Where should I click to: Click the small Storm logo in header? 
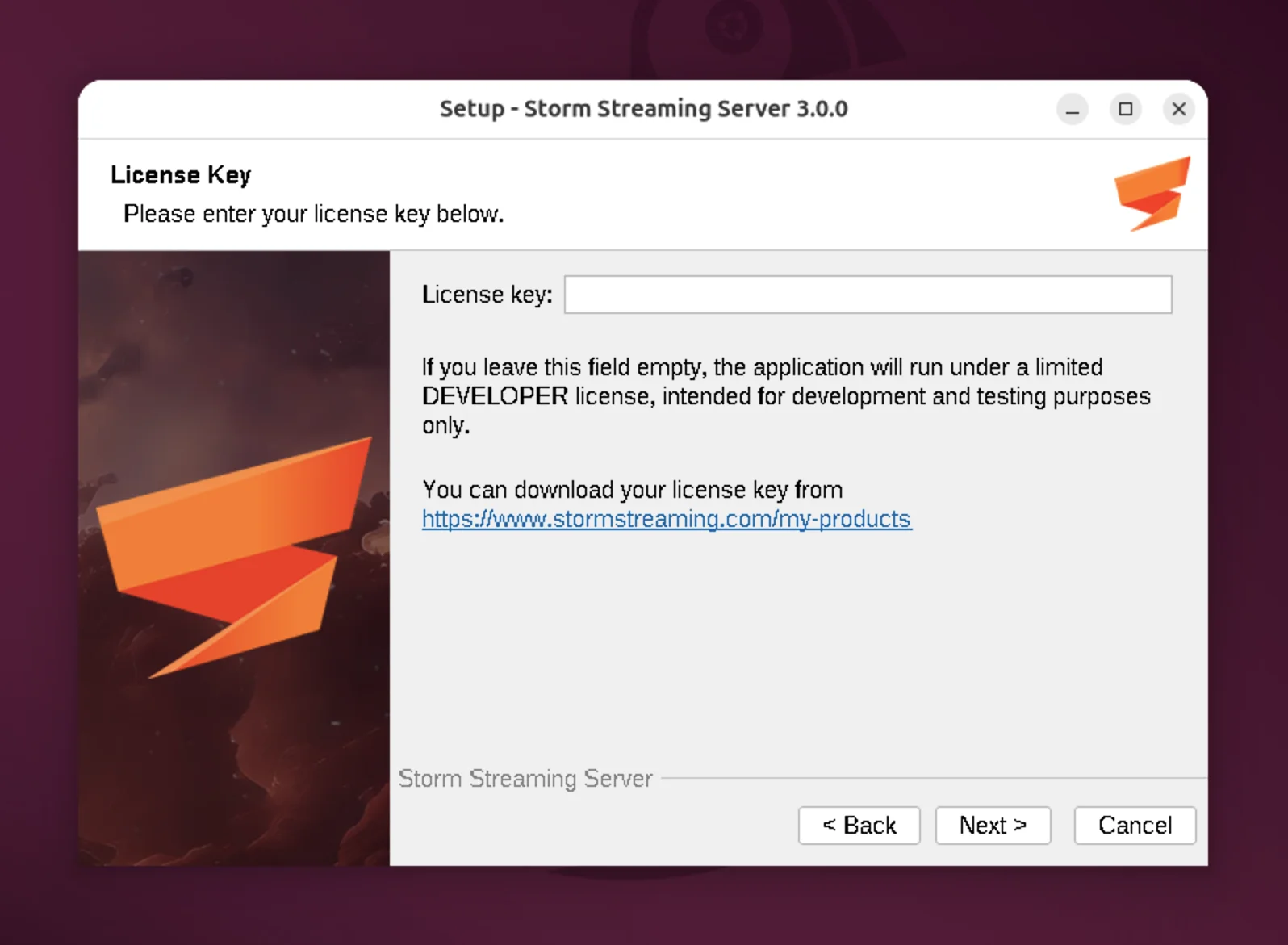point(1152,194)
